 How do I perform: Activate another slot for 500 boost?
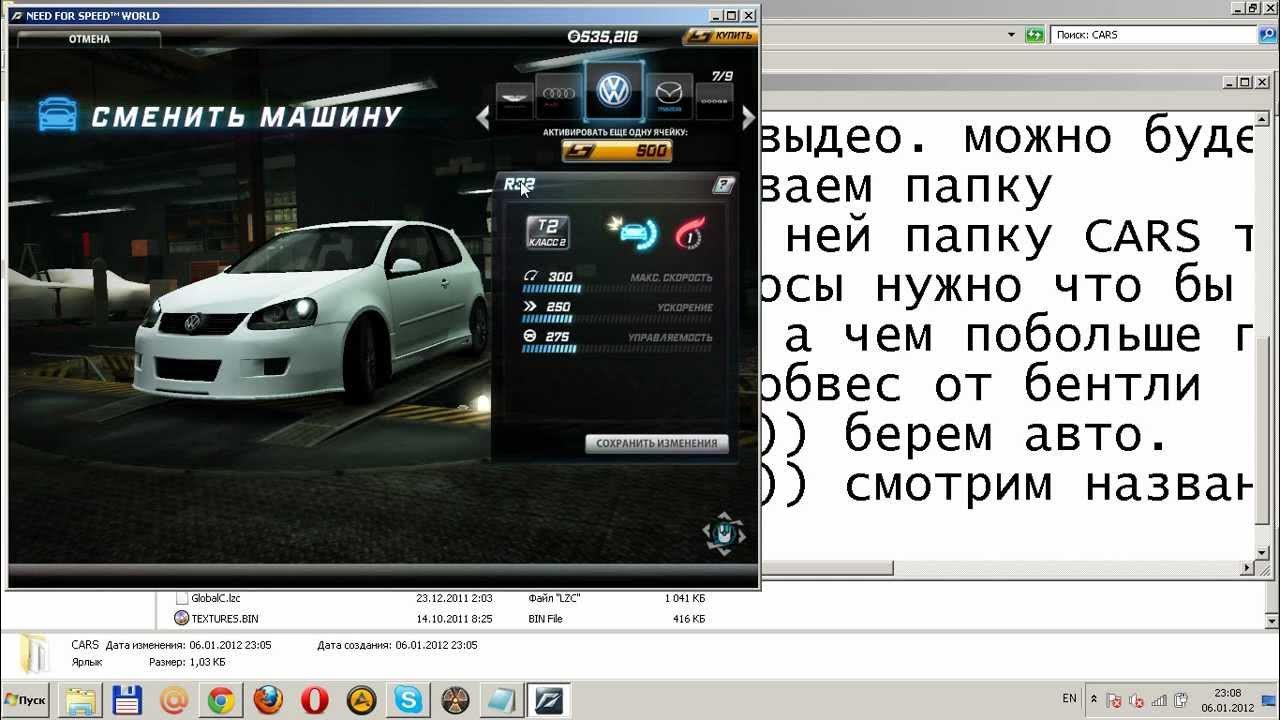pos(616,151)
